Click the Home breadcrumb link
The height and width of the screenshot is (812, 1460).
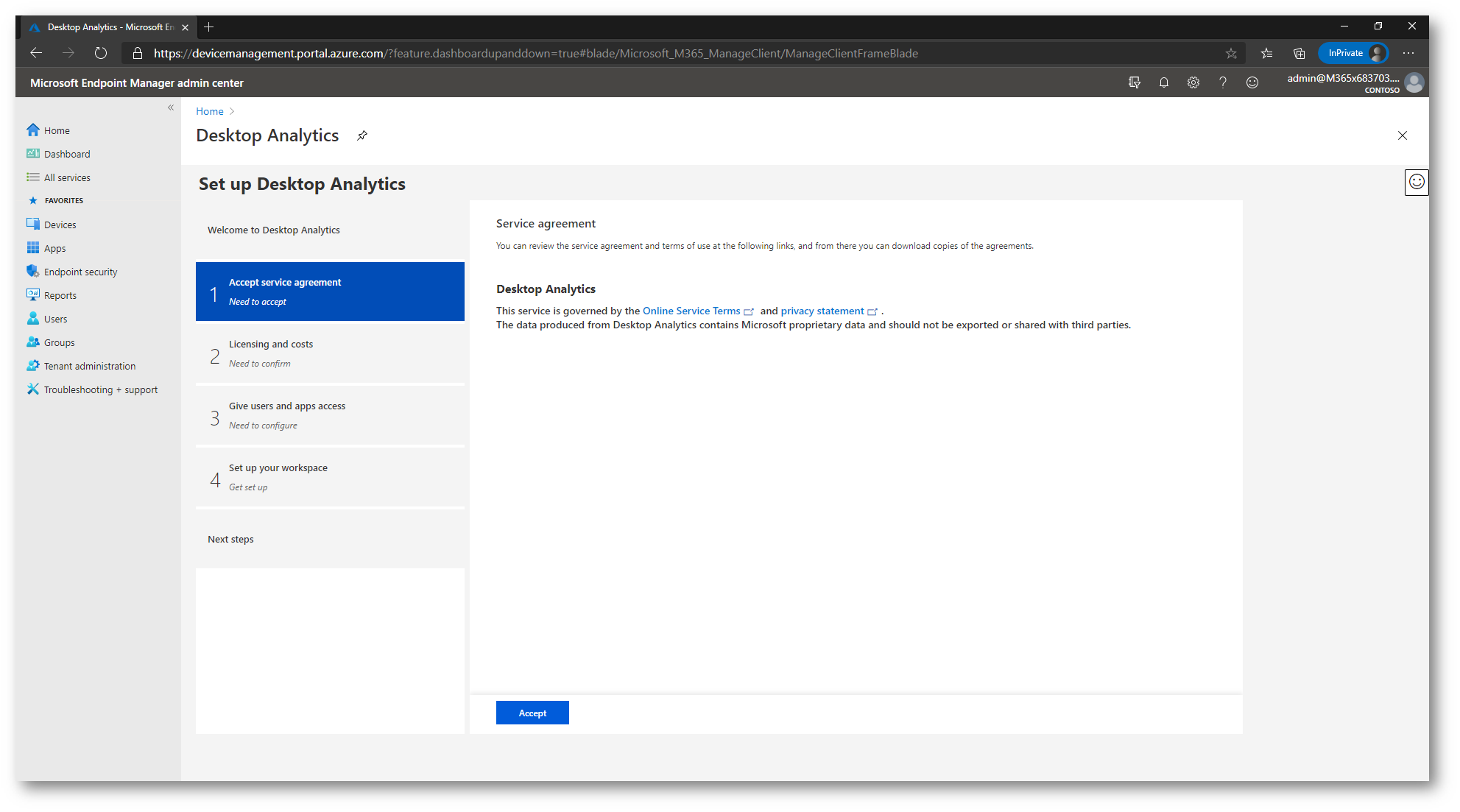coord(210,111)
